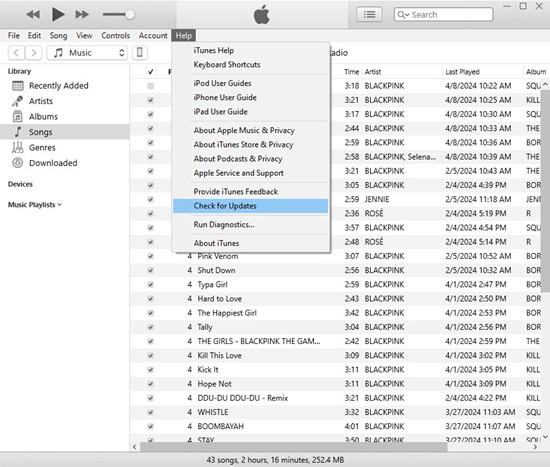Click the horizontal scrollbar left arrow
The height and width of the screenshot is (467, 550).
(x=135, y=447)
